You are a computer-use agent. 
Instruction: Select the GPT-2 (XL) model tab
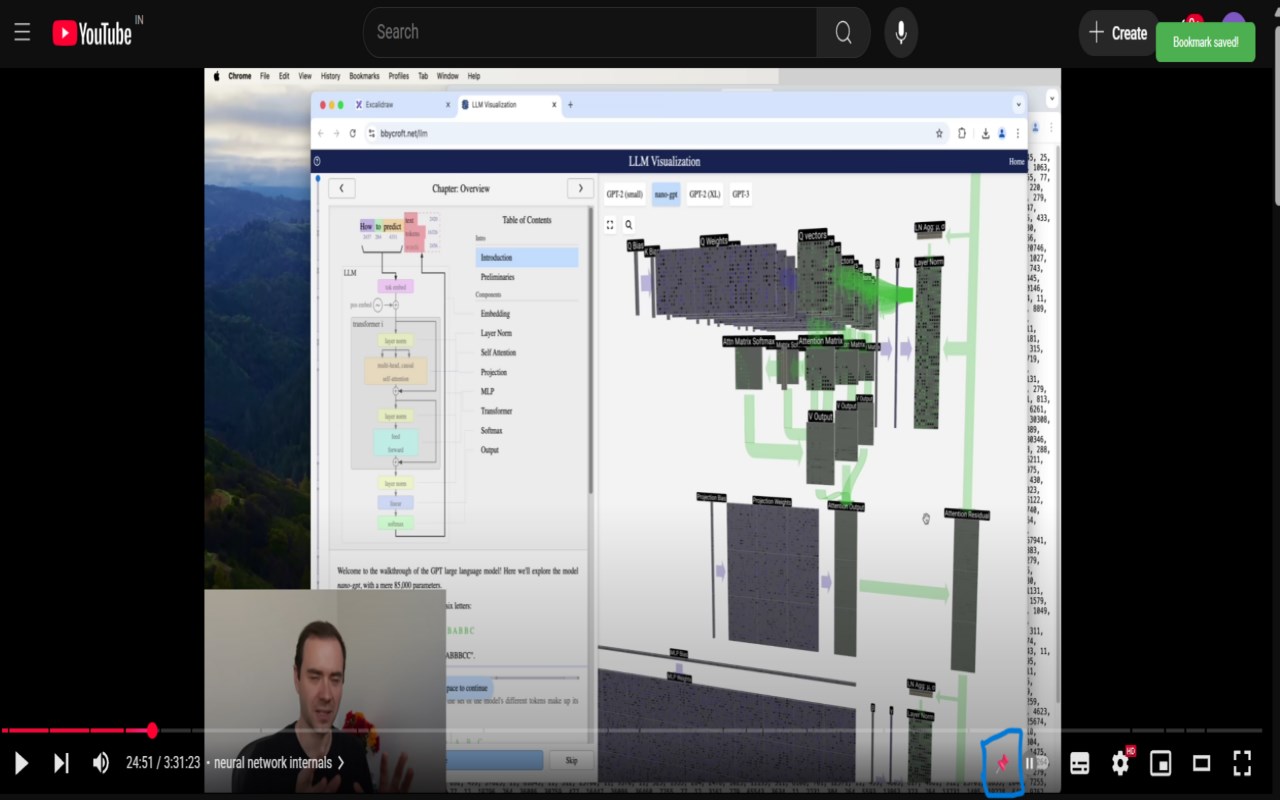tap(705, 194)
